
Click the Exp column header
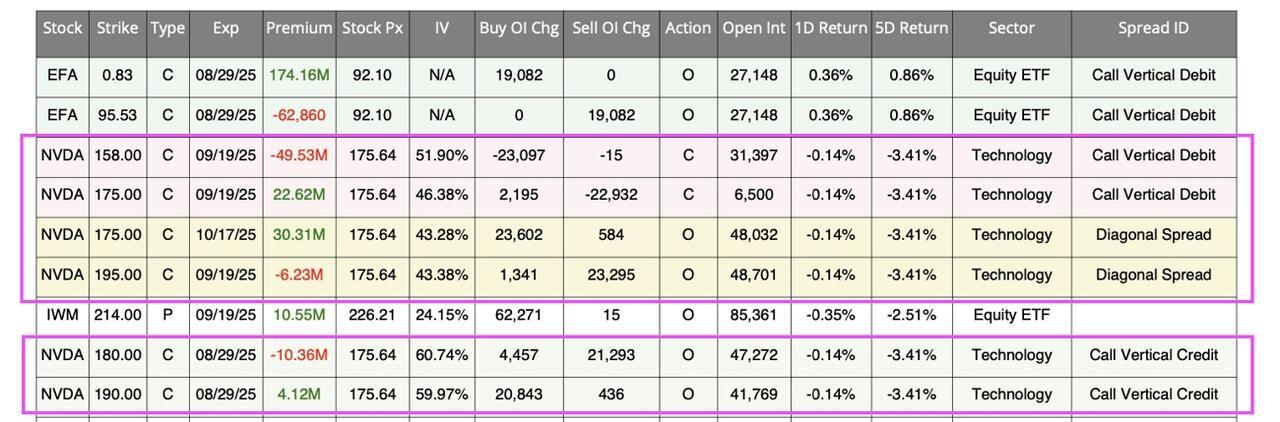226,28
